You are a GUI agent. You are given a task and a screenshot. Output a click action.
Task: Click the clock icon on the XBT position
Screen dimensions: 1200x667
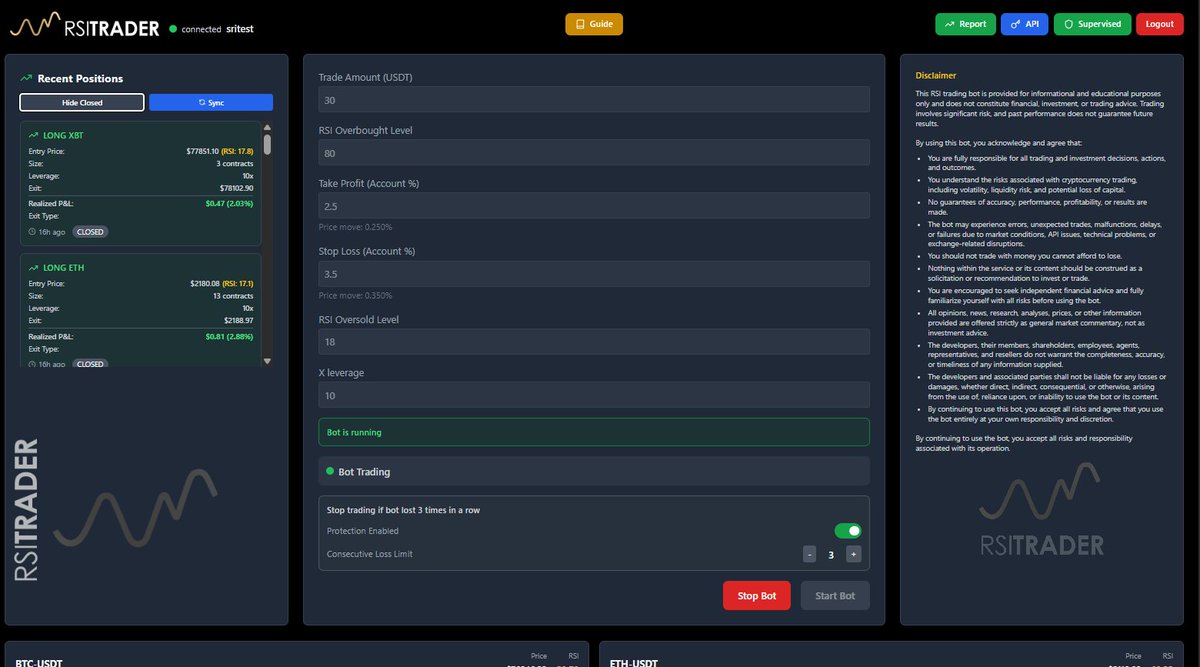click(32, 232)
